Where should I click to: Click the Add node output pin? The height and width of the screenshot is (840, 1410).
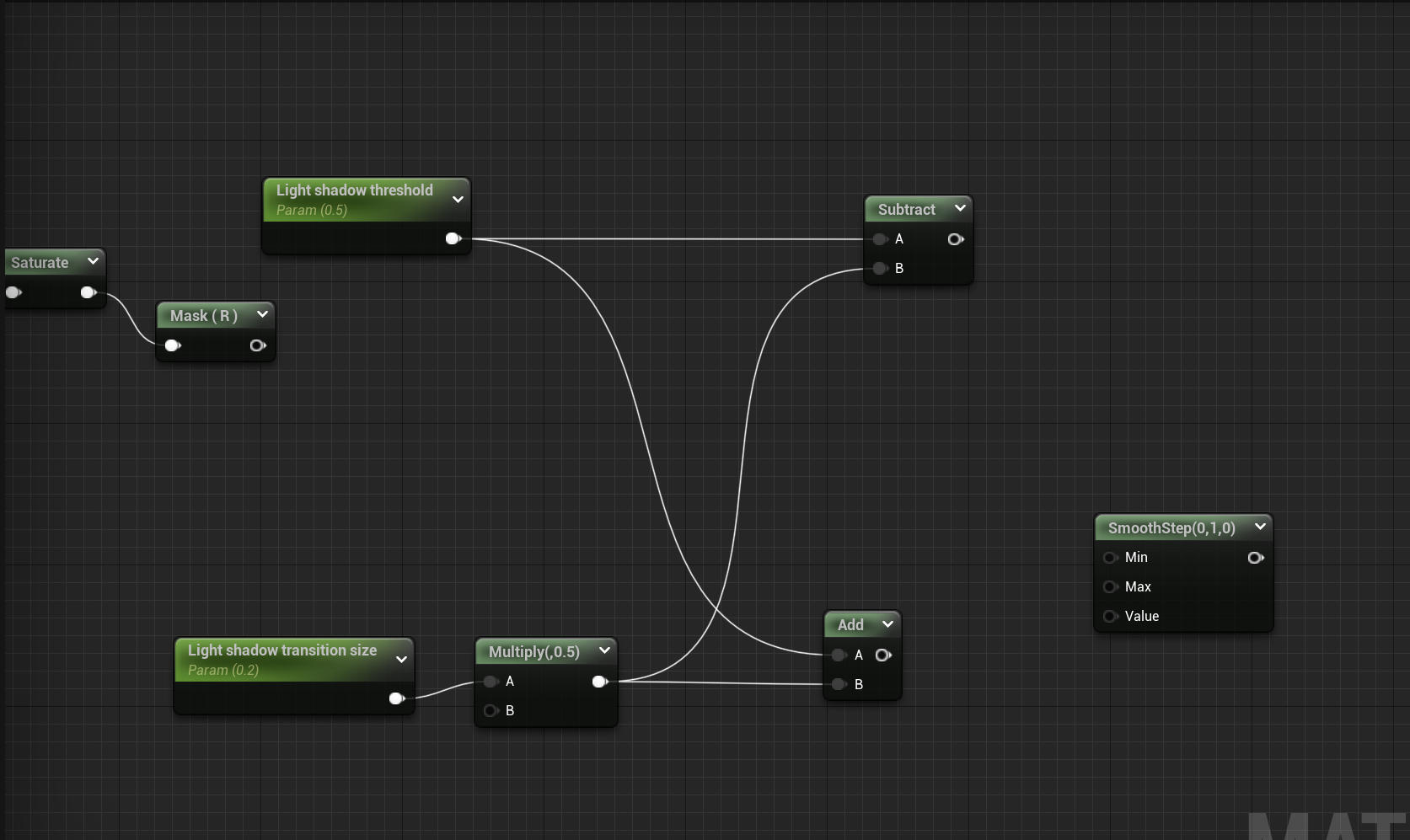[883, 655]
